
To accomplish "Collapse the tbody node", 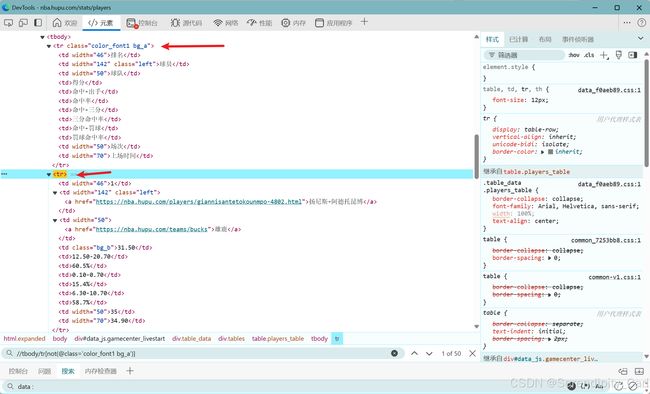I will [x=42, y=37].
